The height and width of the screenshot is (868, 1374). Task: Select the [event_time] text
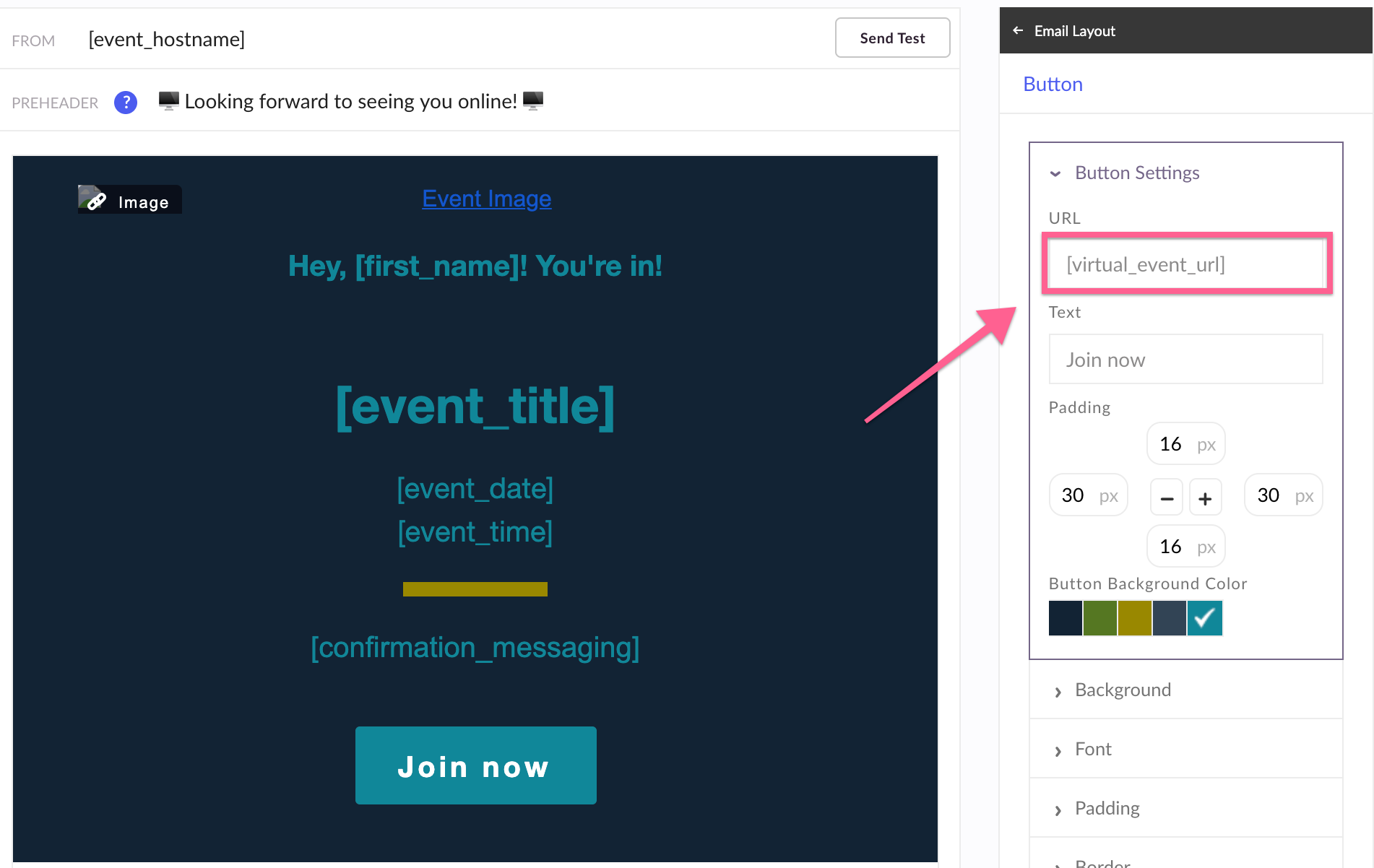(x=475, y=532)
